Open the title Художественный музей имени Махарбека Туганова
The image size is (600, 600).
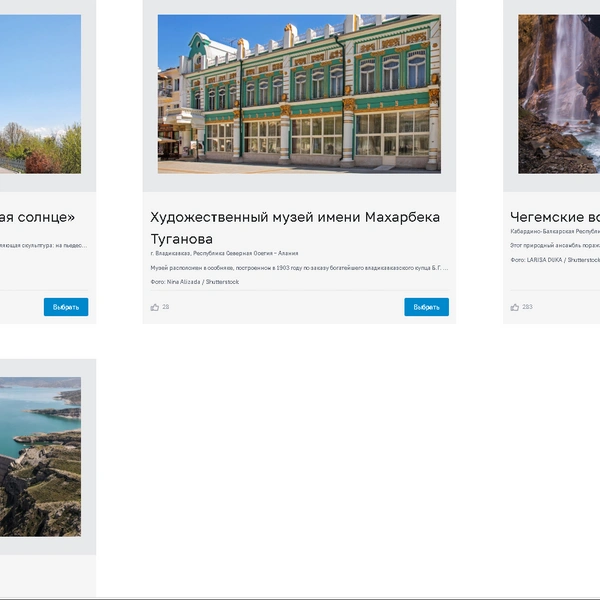point(295,228)
